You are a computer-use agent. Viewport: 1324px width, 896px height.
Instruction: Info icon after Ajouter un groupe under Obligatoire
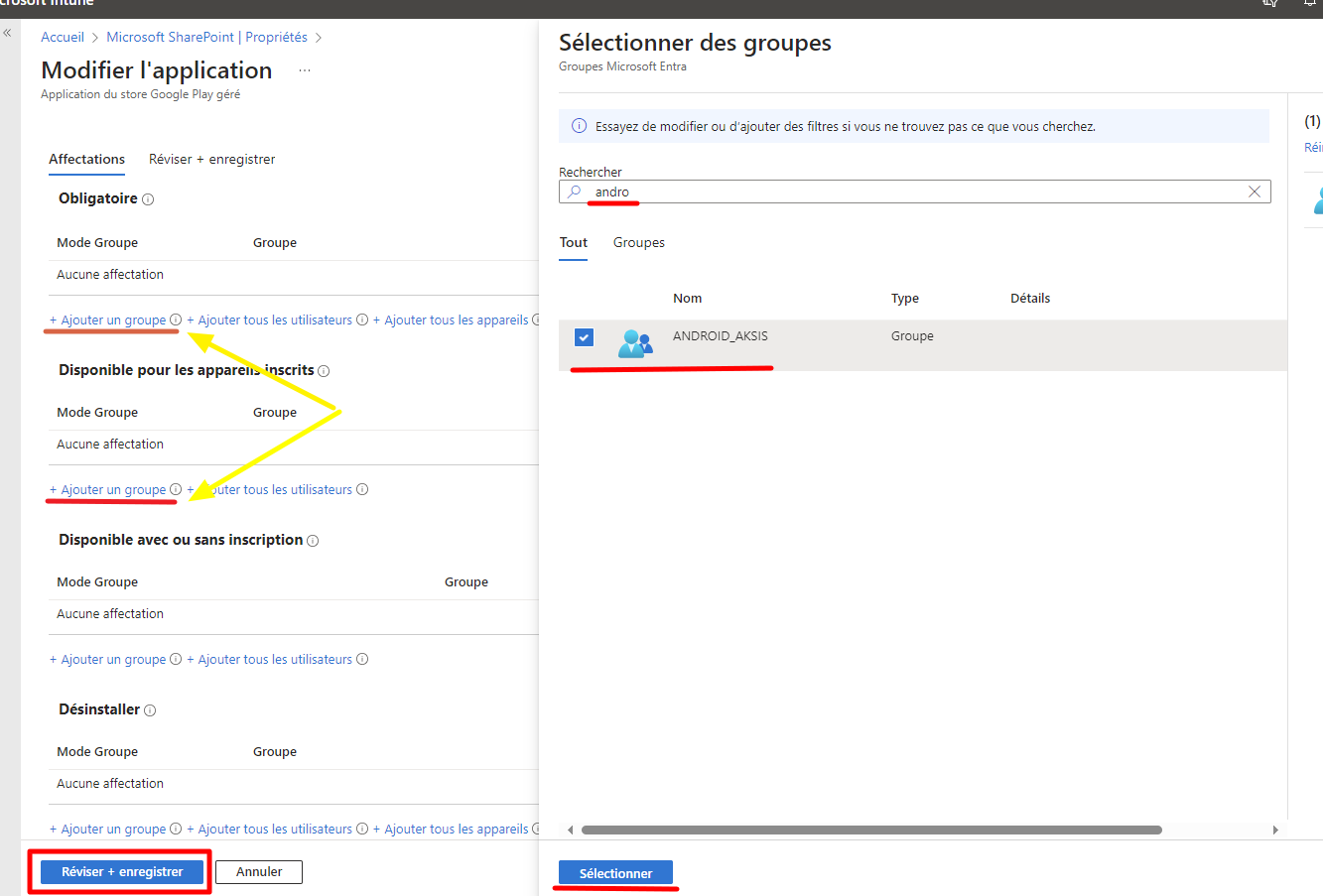(176, 320)
